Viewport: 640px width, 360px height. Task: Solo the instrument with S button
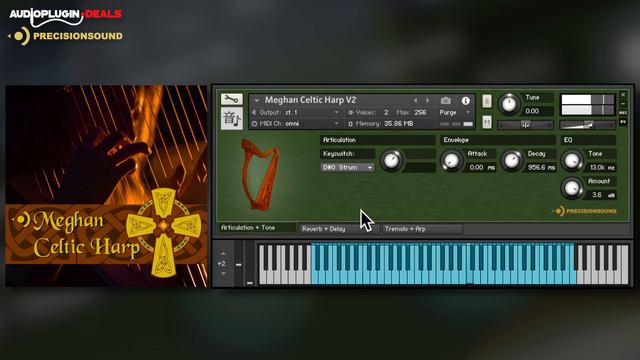487,101
